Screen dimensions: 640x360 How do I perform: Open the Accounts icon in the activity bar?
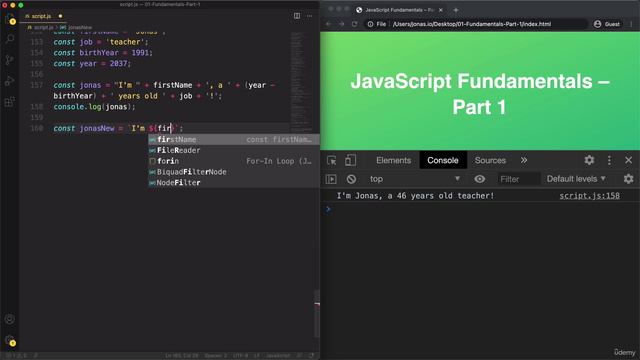click(x=9, y=319)
